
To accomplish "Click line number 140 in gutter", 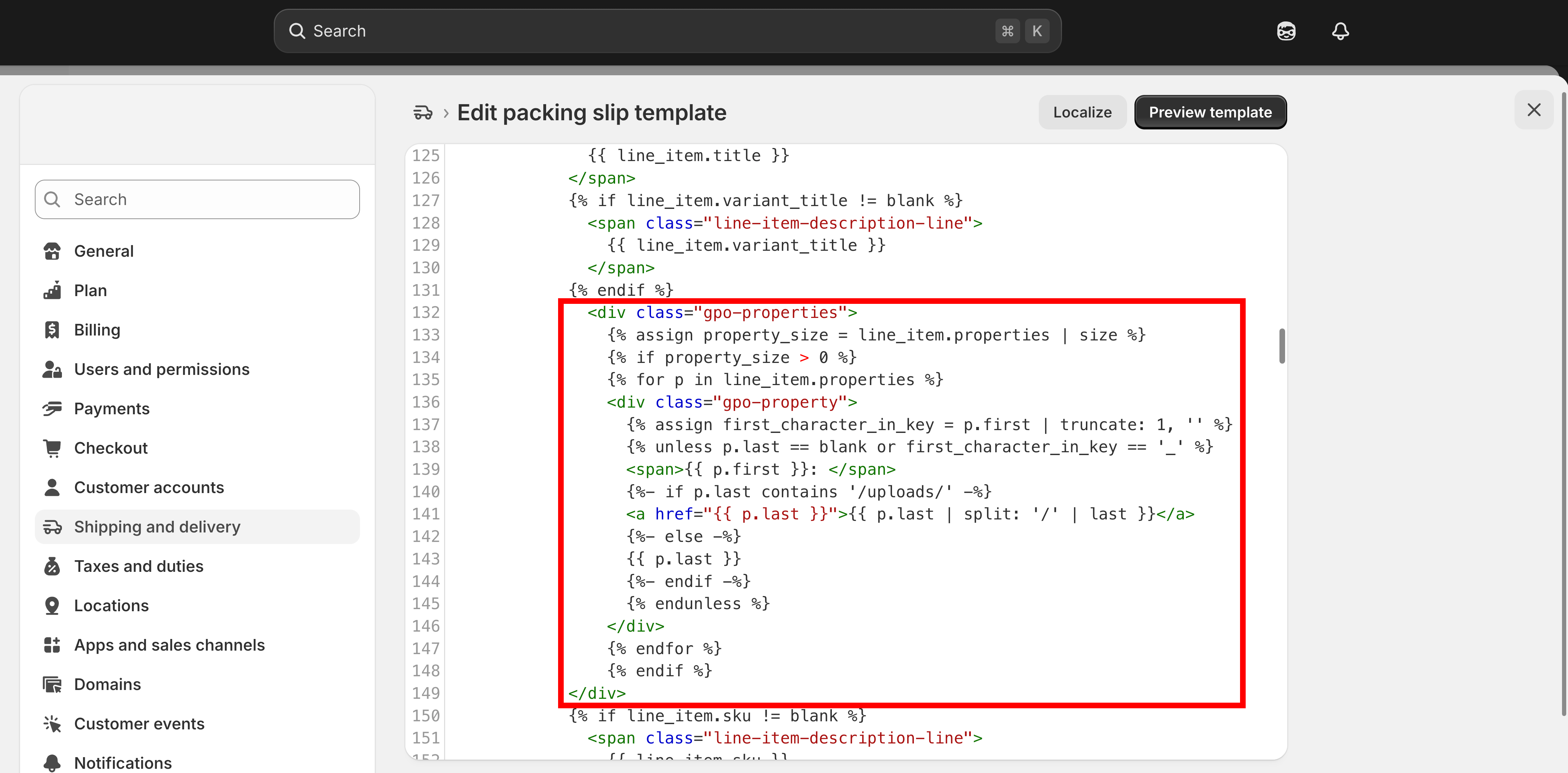I will [x=425, y=492].
